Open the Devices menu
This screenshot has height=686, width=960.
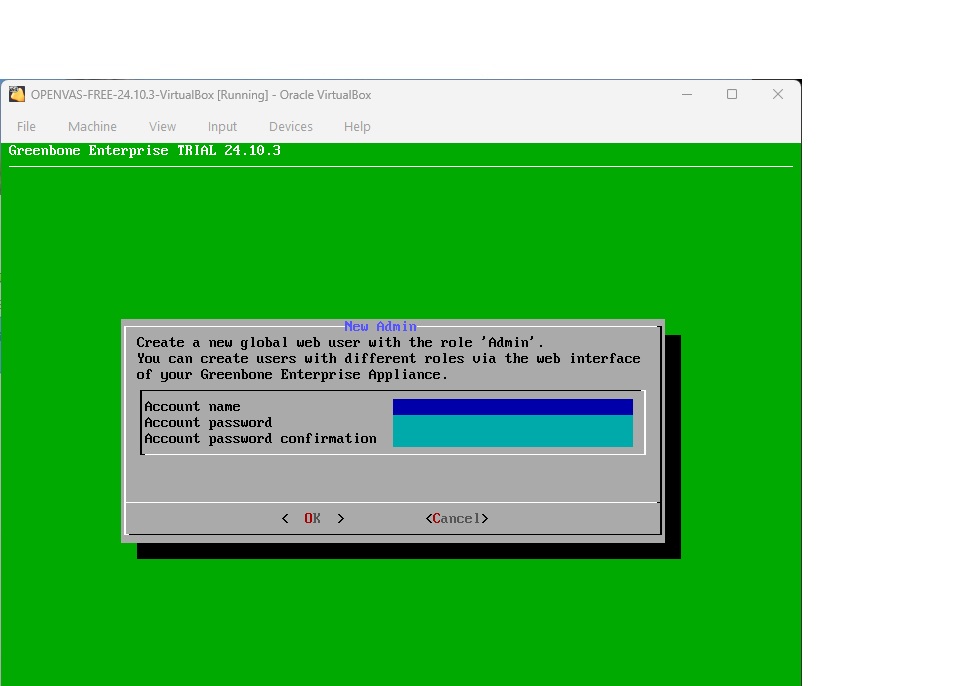coord(291,127)
